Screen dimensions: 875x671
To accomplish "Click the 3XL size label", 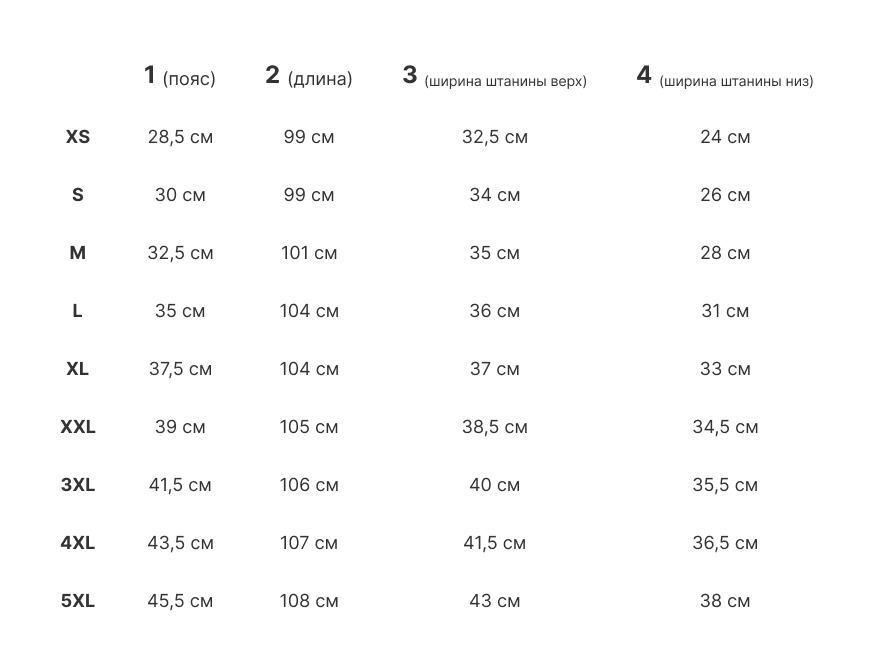I will coord(78,485).
